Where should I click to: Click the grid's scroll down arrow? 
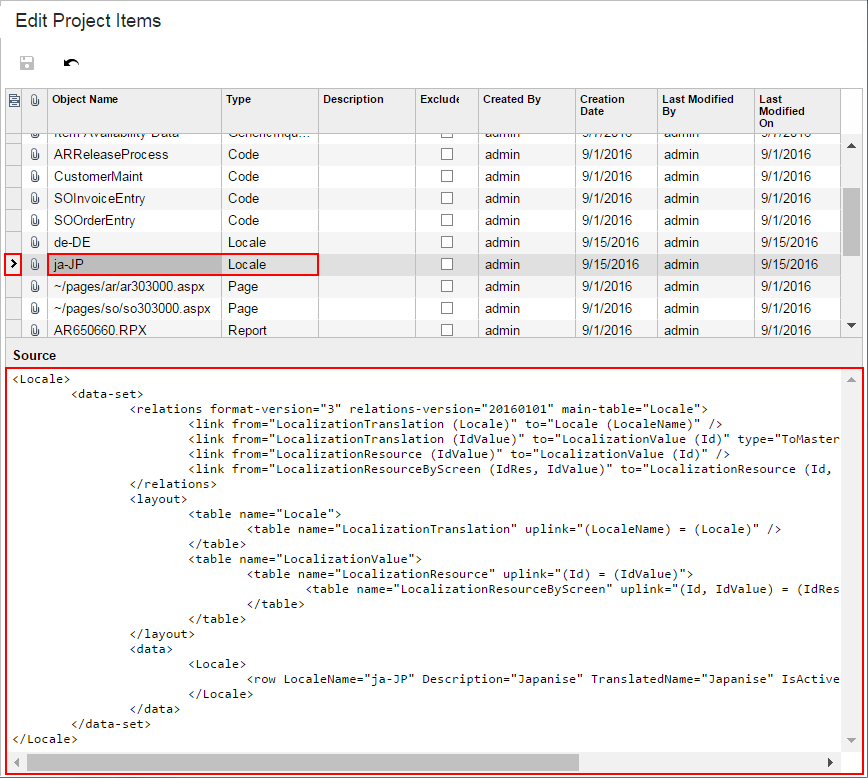pyautogui.click(x=851, y=326)
